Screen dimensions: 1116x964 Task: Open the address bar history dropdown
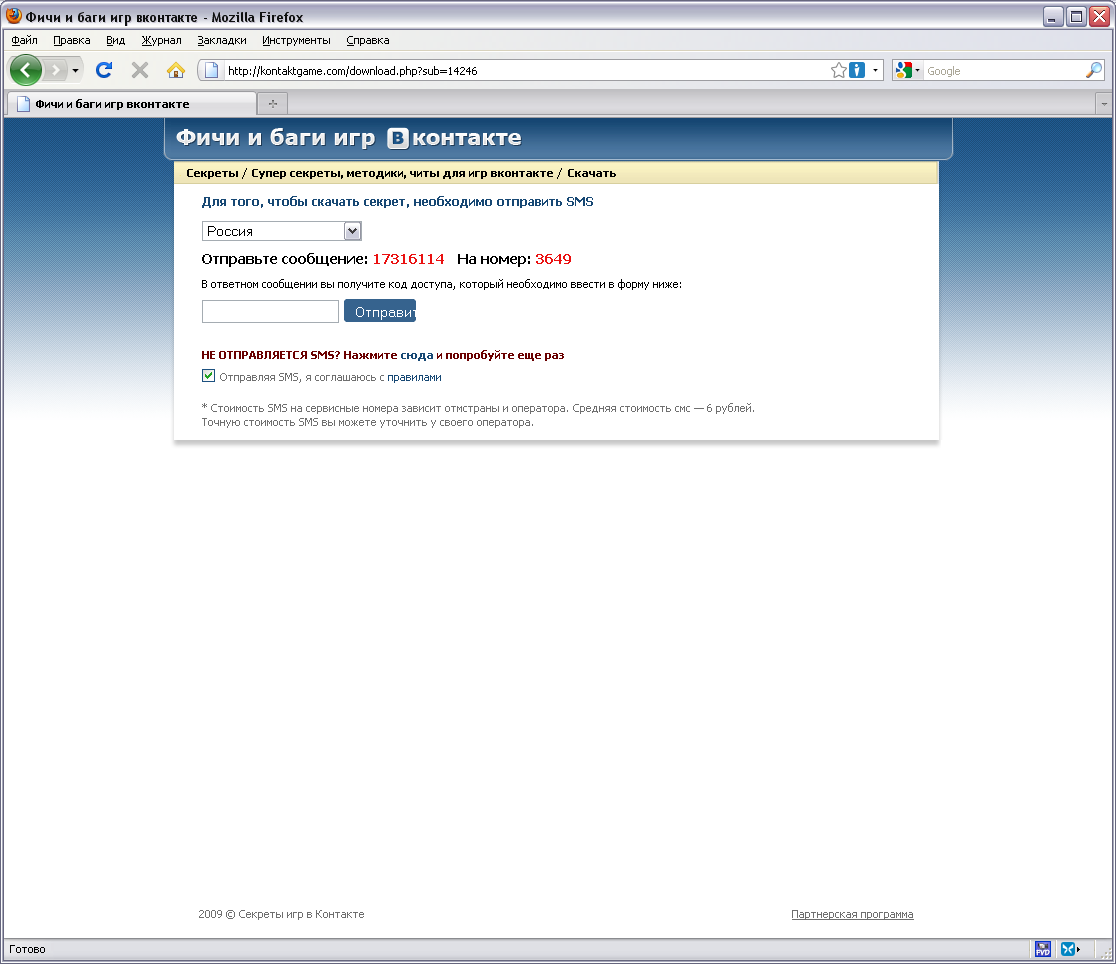pos(875,70)
